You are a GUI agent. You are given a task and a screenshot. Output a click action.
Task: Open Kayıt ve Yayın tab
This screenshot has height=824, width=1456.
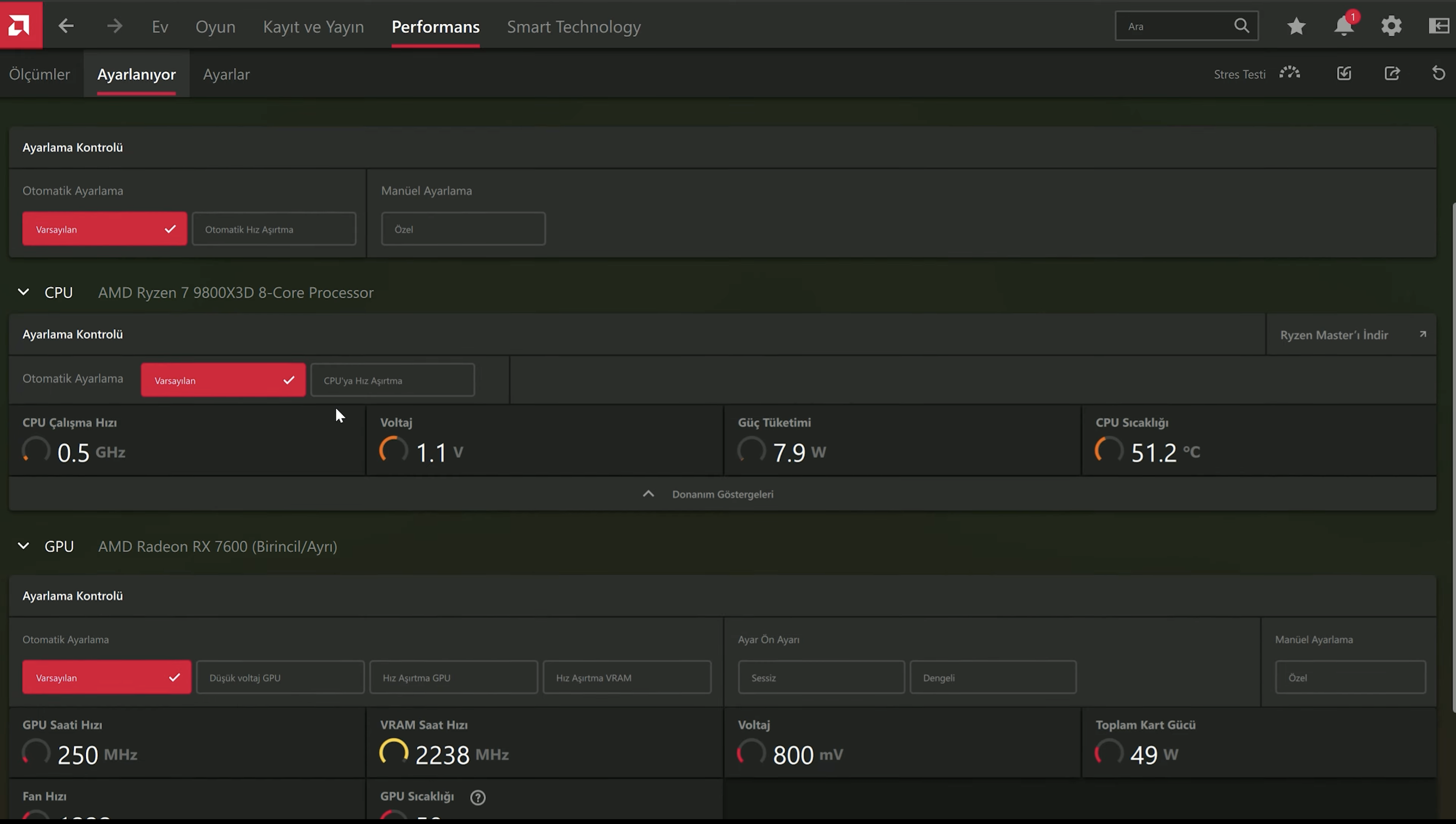(x=314, y=27)
